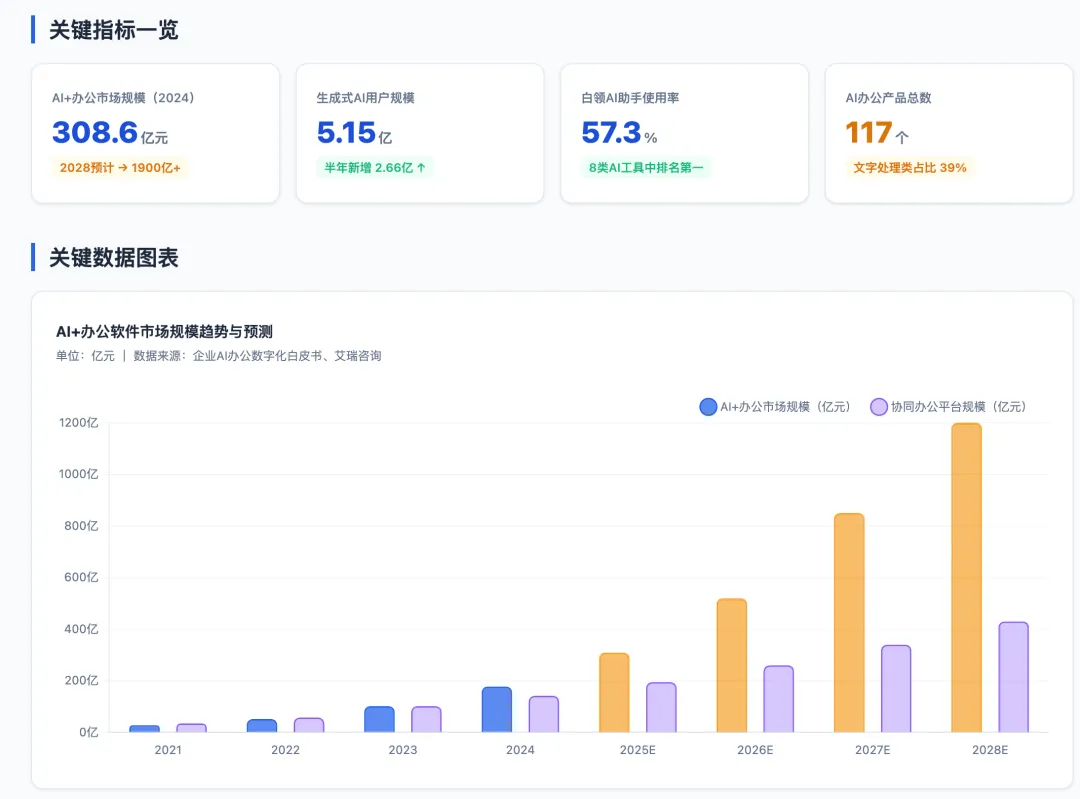Toggle the AI+办公市场规模 legend item

(x=775, y=407)
